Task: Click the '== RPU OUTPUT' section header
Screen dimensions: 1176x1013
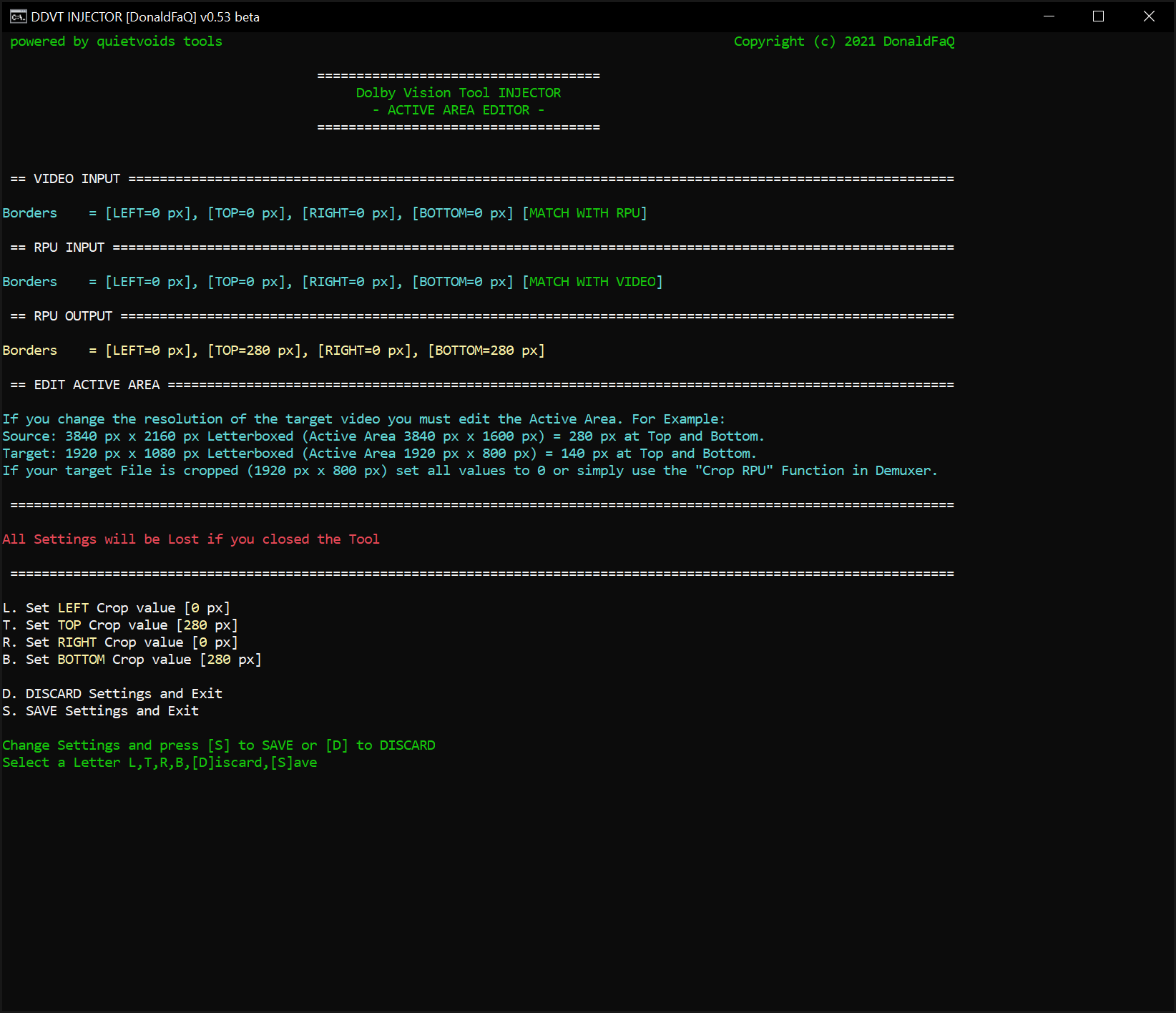Action: pos(62,316)
